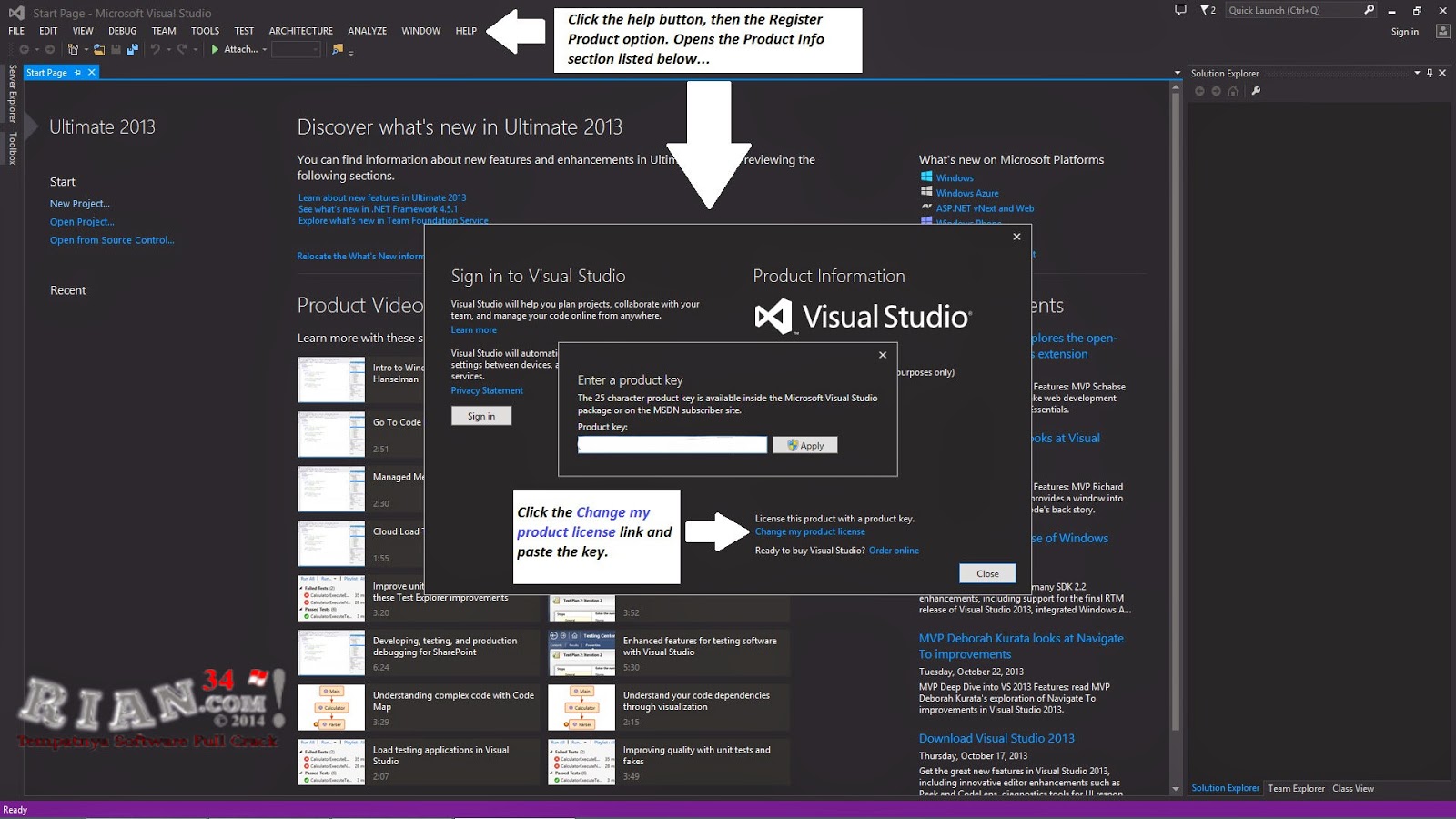Click the Redo toolbar icon
Screen dimensions: 1456x819
[x=182, y=49]
